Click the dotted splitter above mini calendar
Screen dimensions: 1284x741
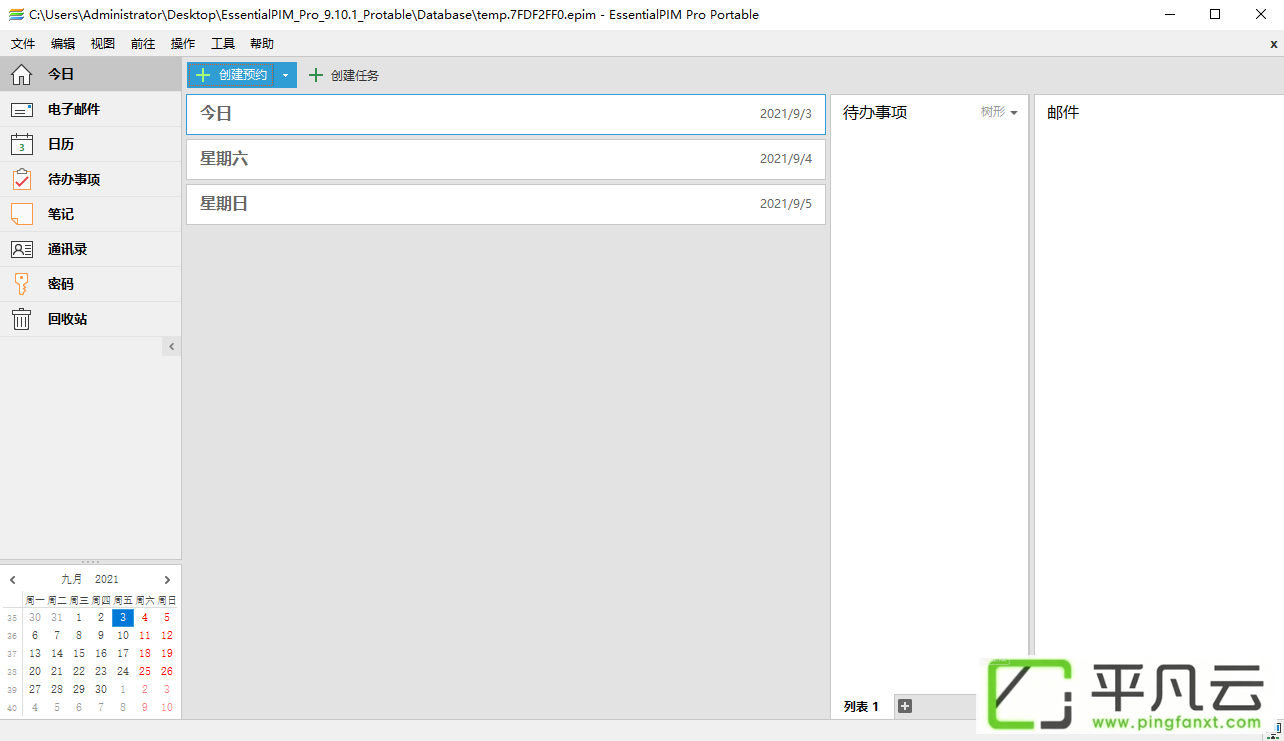tap(90, 562)
